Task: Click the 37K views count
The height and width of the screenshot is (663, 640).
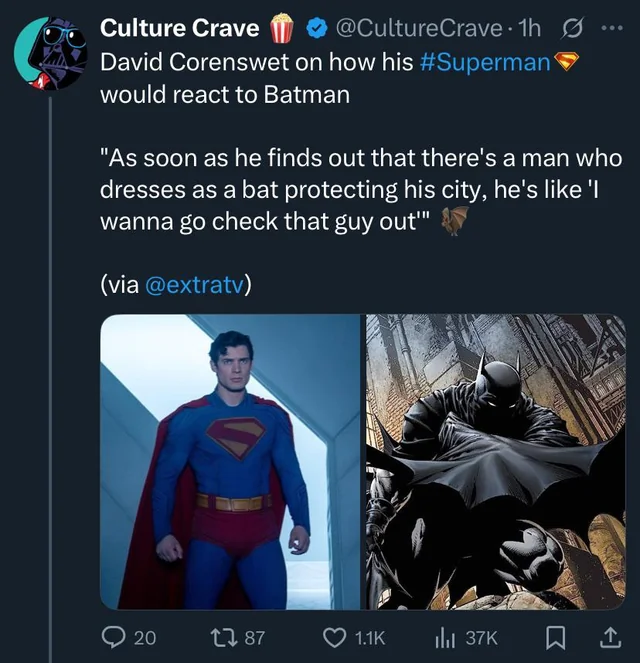Action: point(482,638)
